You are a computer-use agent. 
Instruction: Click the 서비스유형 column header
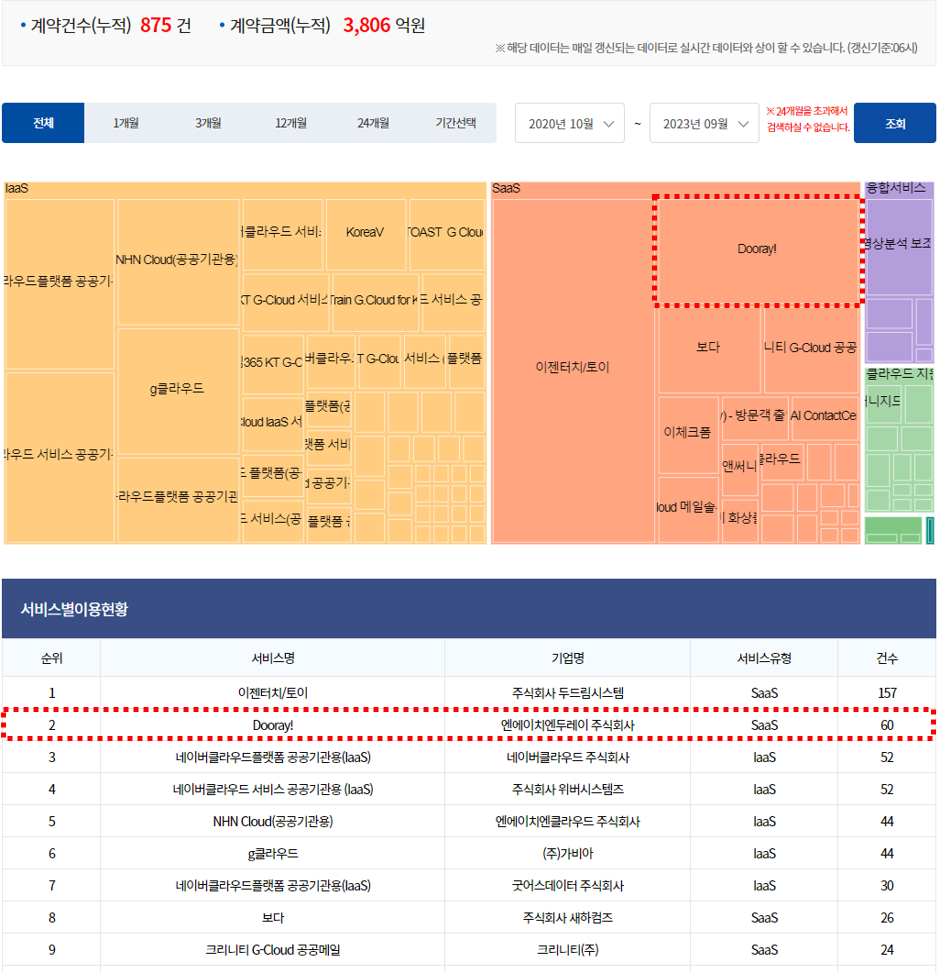(x=764, y=658)
